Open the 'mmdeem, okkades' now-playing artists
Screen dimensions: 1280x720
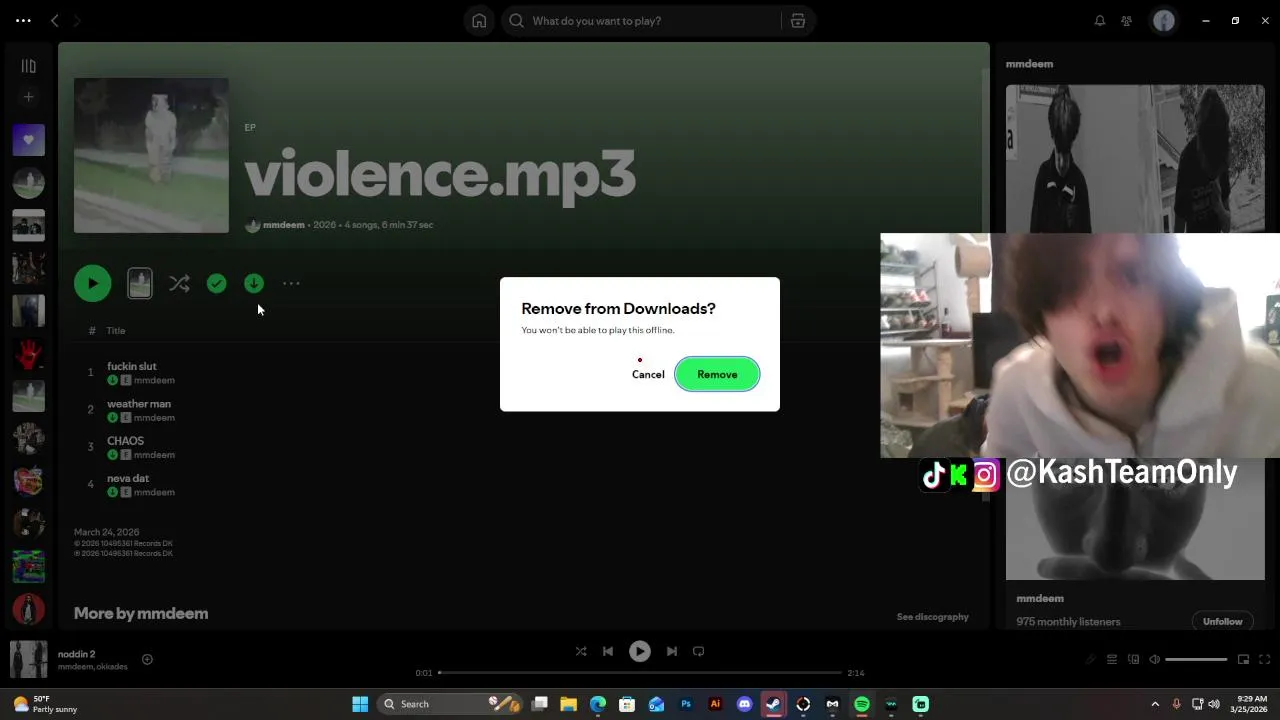(x=92, y=667)
